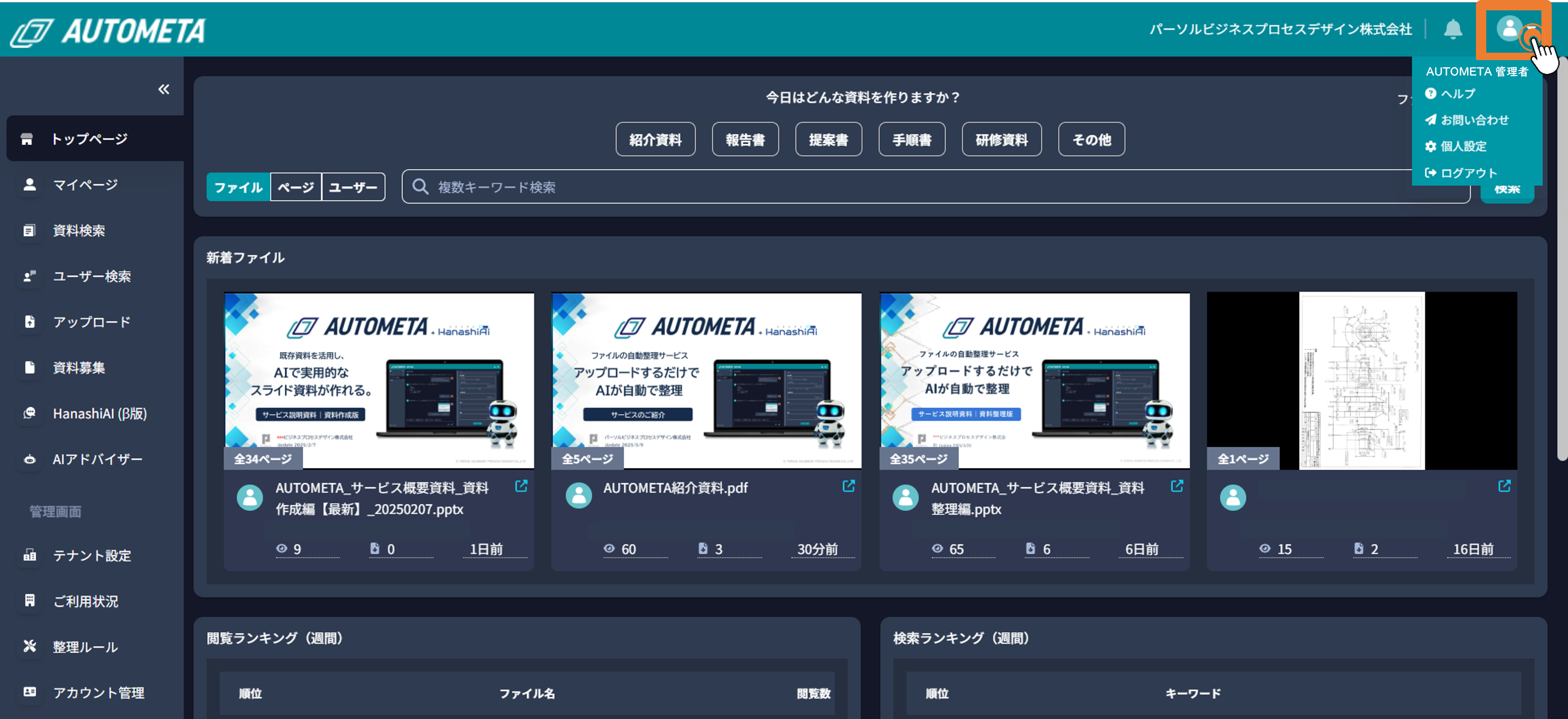Open AUTOMETA紹介資料.pdf thumbnail

pos(706,381)
